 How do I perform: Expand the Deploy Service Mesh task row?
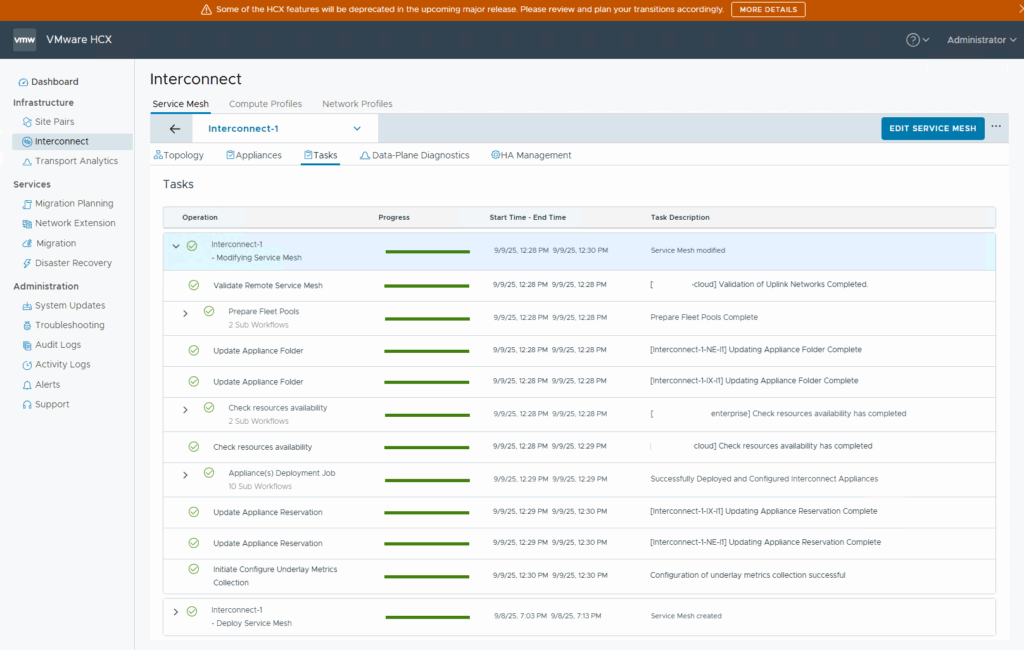point(176,612)
